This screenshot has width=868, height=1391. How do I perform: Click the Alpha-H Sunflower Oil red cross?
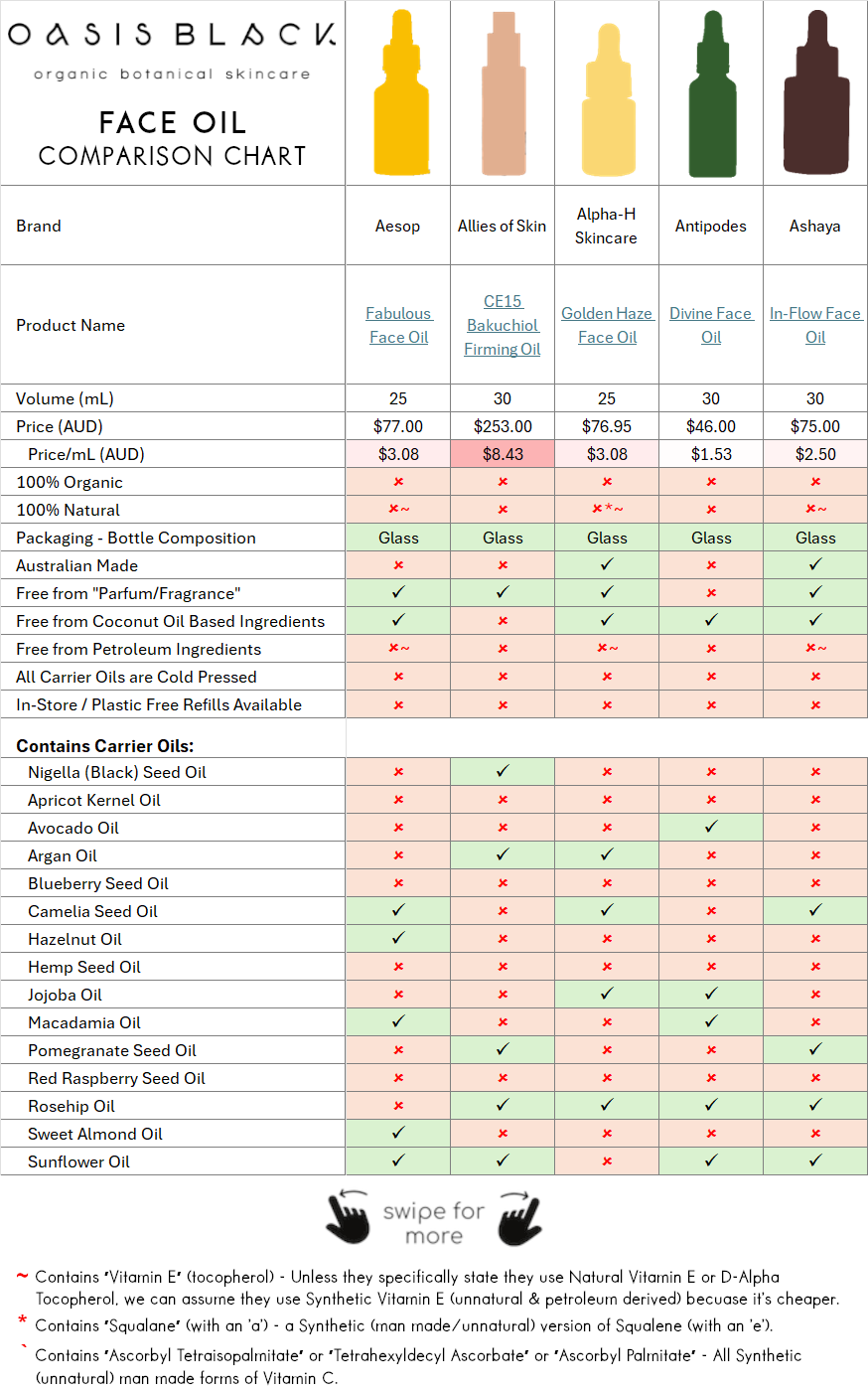(607, 1161)
